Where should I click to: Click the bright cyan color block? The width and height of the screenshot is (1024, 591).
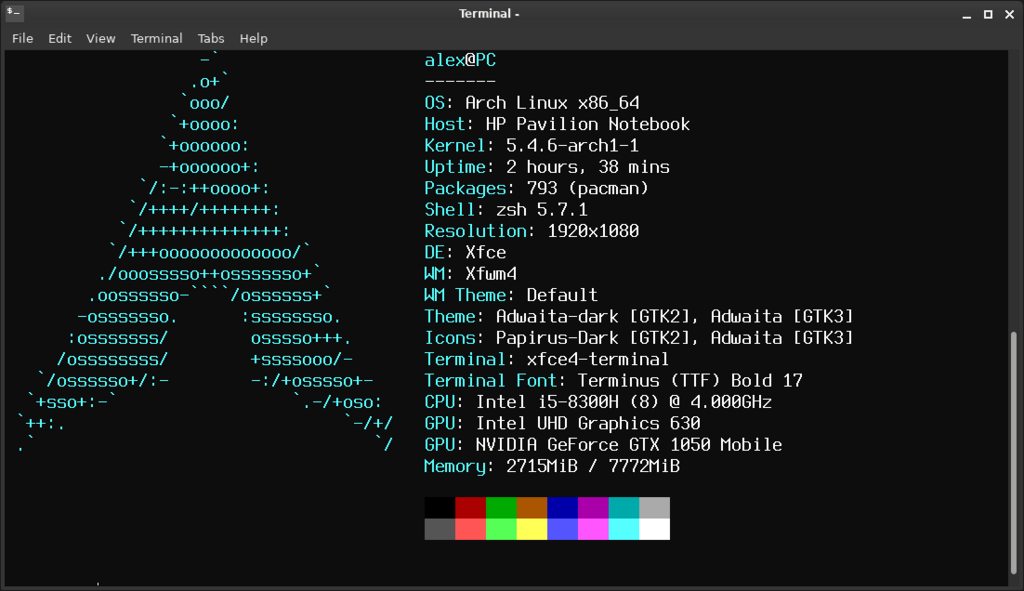(x=624, y=529)
